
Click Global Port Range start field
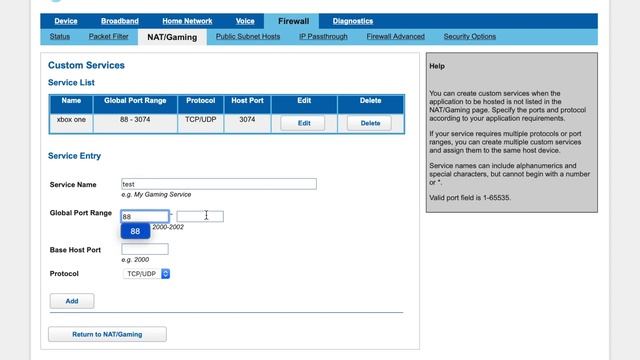point(145,217)
